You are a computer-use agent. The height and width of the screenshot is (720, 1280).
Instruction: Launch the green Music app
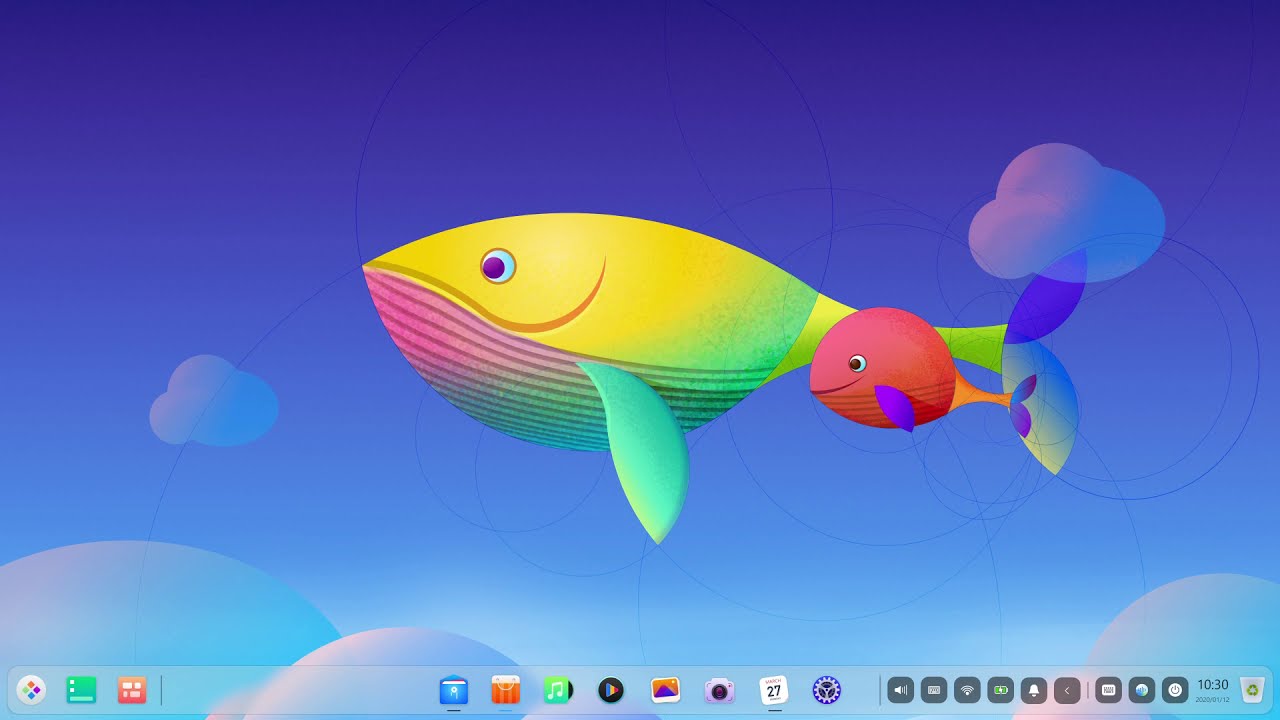point(558,690)
